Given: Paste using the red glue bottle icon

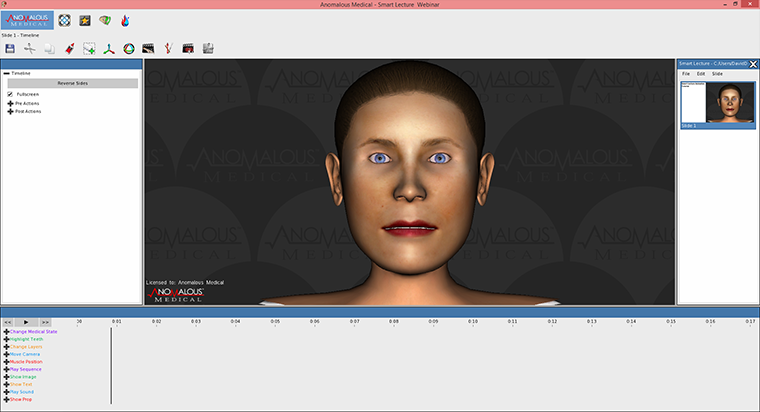Looking at the screenshot, I should 69,48.
